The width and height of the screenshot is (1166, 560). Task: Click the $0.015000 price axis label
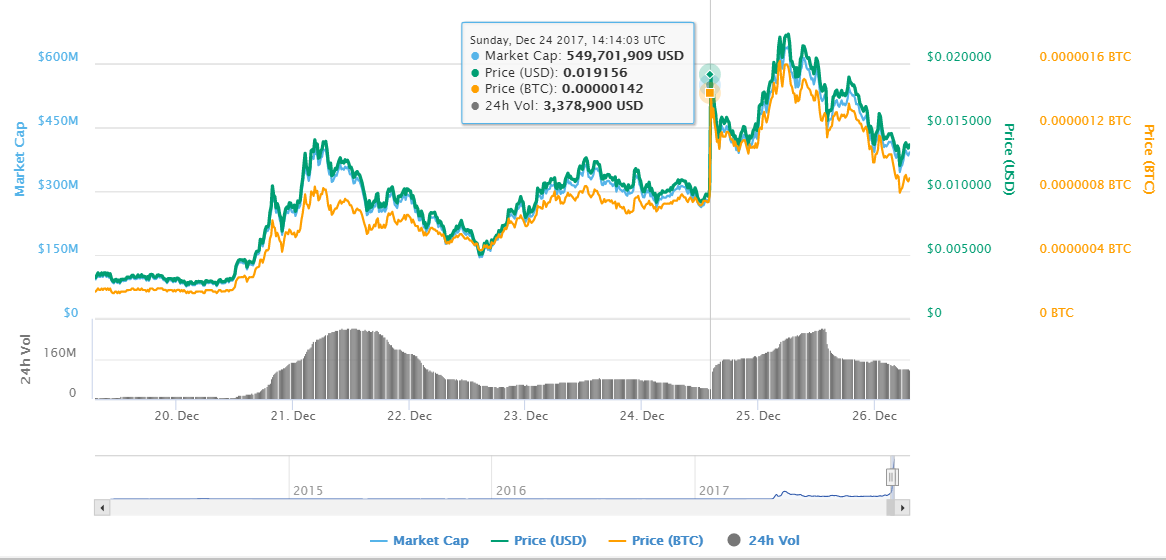[x=959, y=120]
